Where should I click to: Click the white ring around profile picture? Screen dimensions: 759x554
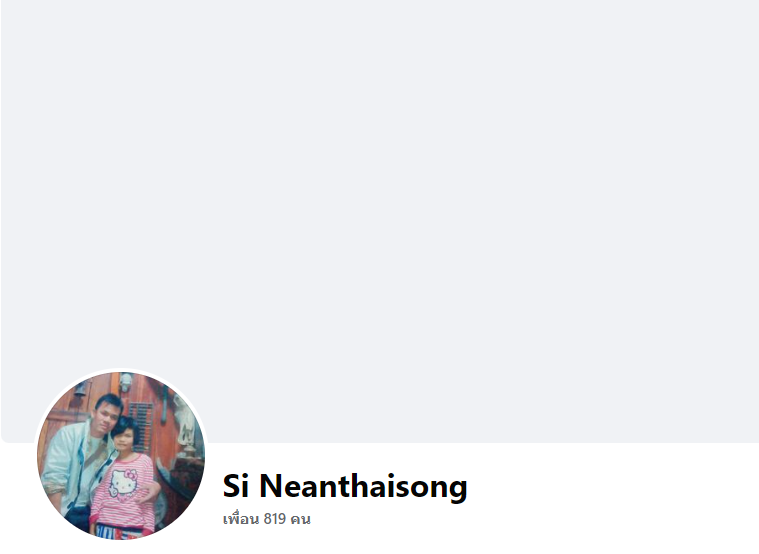tap(121, 370)
